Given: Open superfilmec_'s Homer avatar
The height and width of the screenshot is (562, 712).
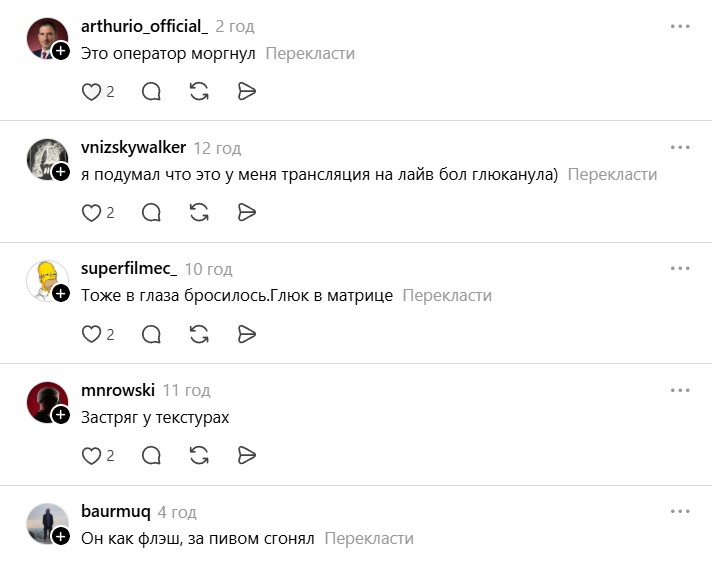Looking at the screenshot, I should [x=45, y=279].
